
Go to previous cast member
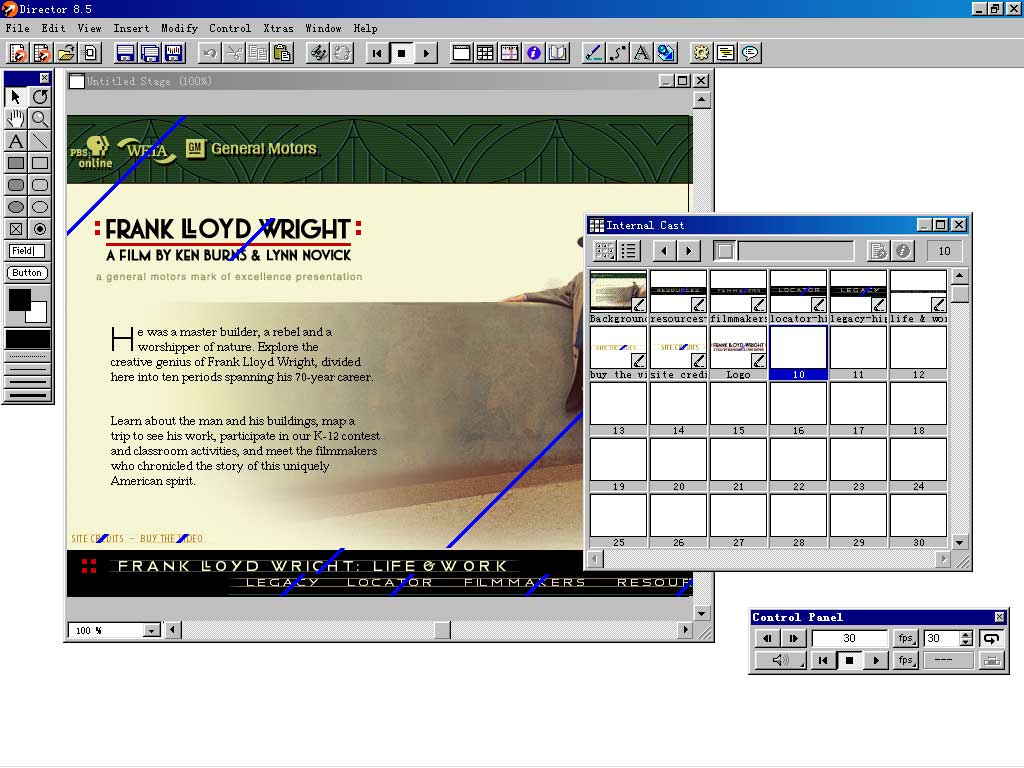coord(664,251)
